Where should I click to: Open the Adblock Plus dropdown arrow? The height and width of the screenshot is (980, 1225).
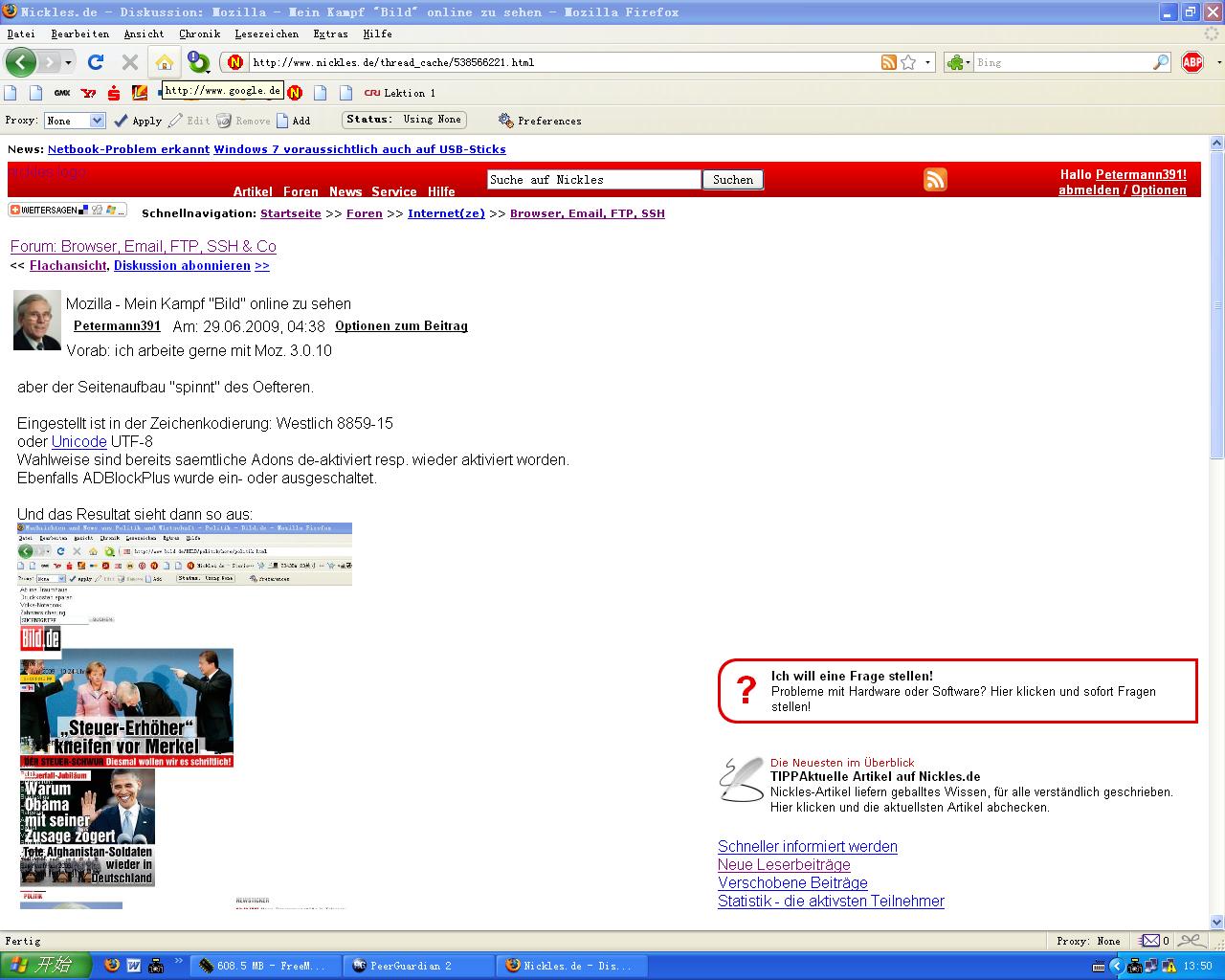(1218, 63)
